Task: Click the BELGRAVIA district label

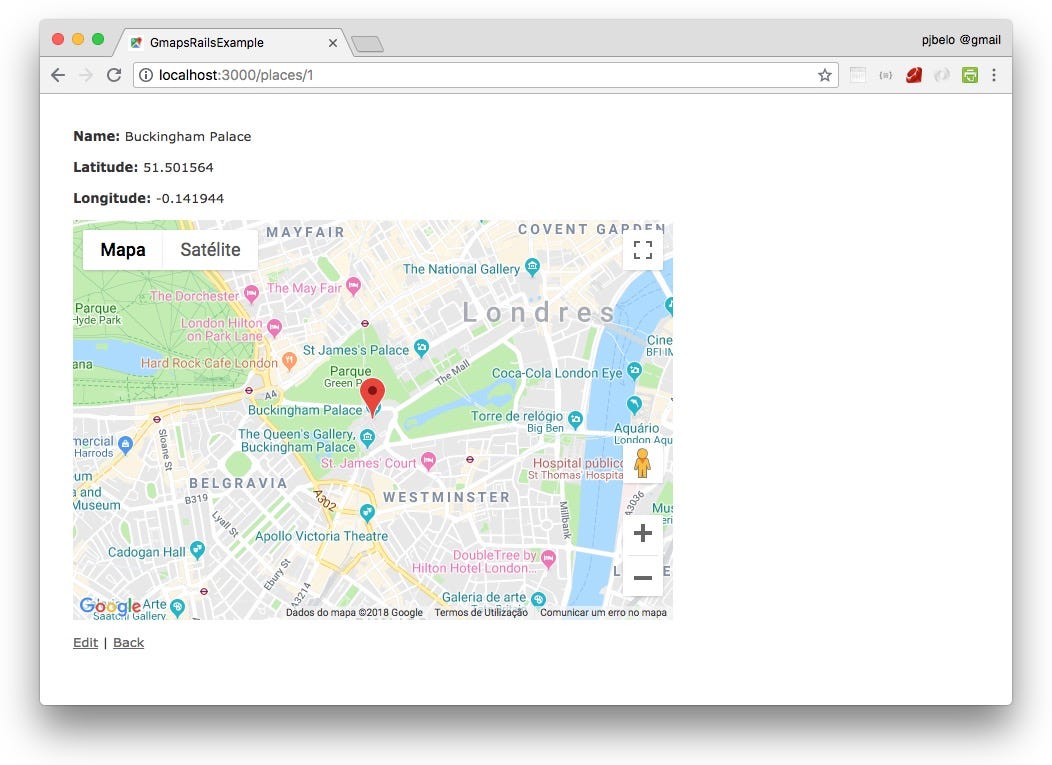Action: (x=238, y=483)
